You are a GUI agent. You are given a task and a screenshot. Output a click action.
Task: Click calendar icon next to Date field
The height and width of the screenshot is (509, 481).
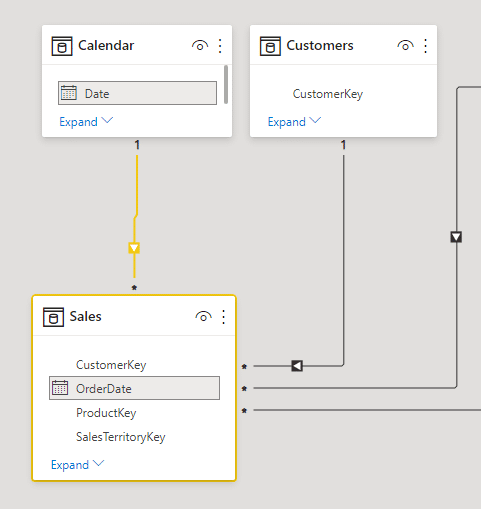pos(69,93)
